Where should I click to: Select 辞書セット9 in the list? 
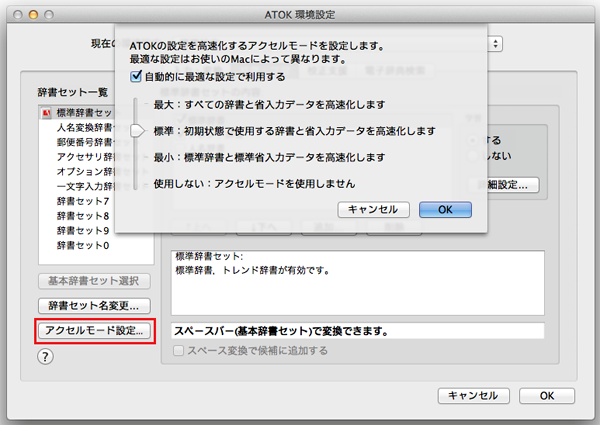pos(96,230)
